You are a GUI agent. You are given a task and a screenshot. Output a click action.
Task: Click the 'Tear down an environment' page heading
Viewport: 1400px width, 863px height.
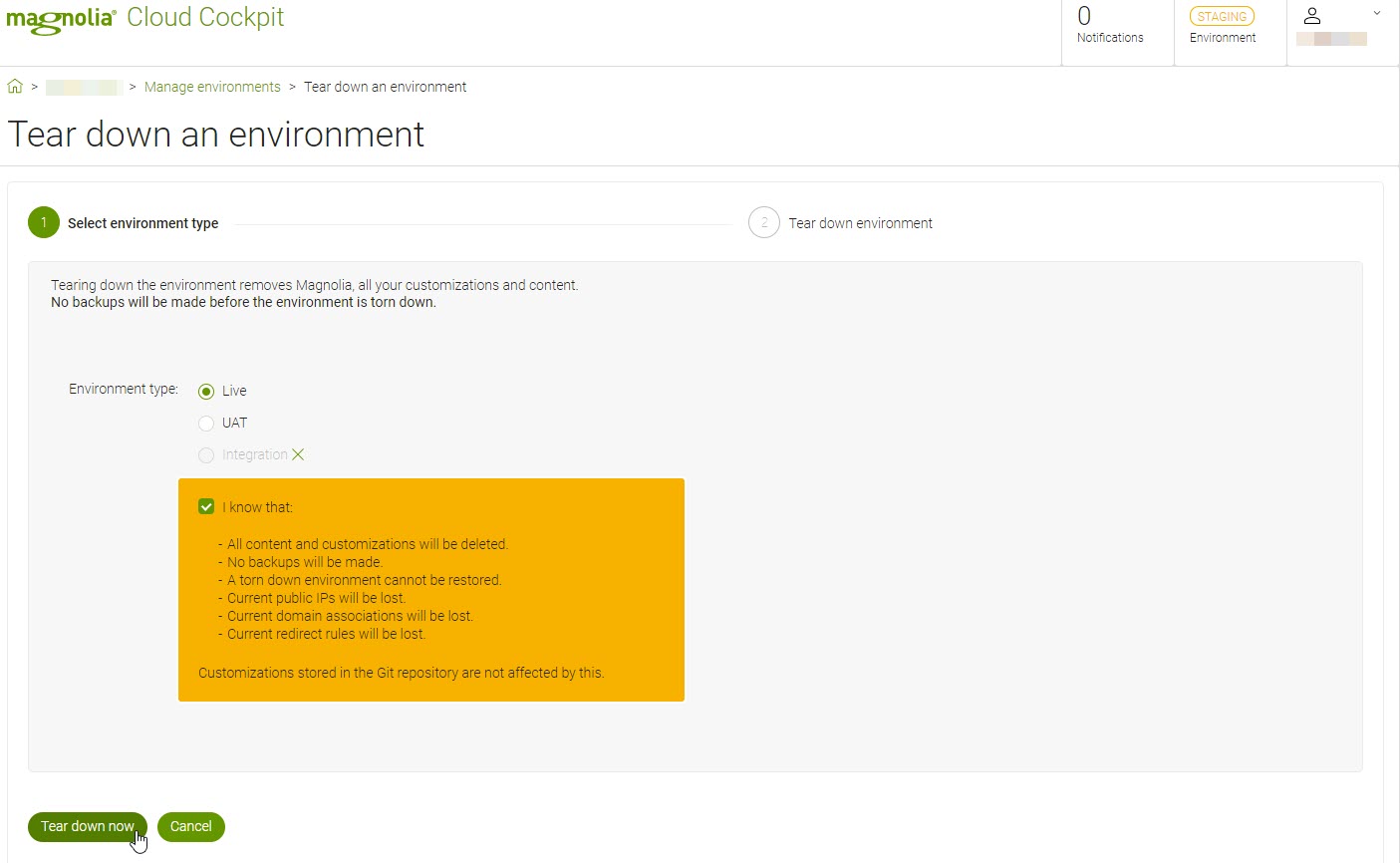(x=216, y=135)
